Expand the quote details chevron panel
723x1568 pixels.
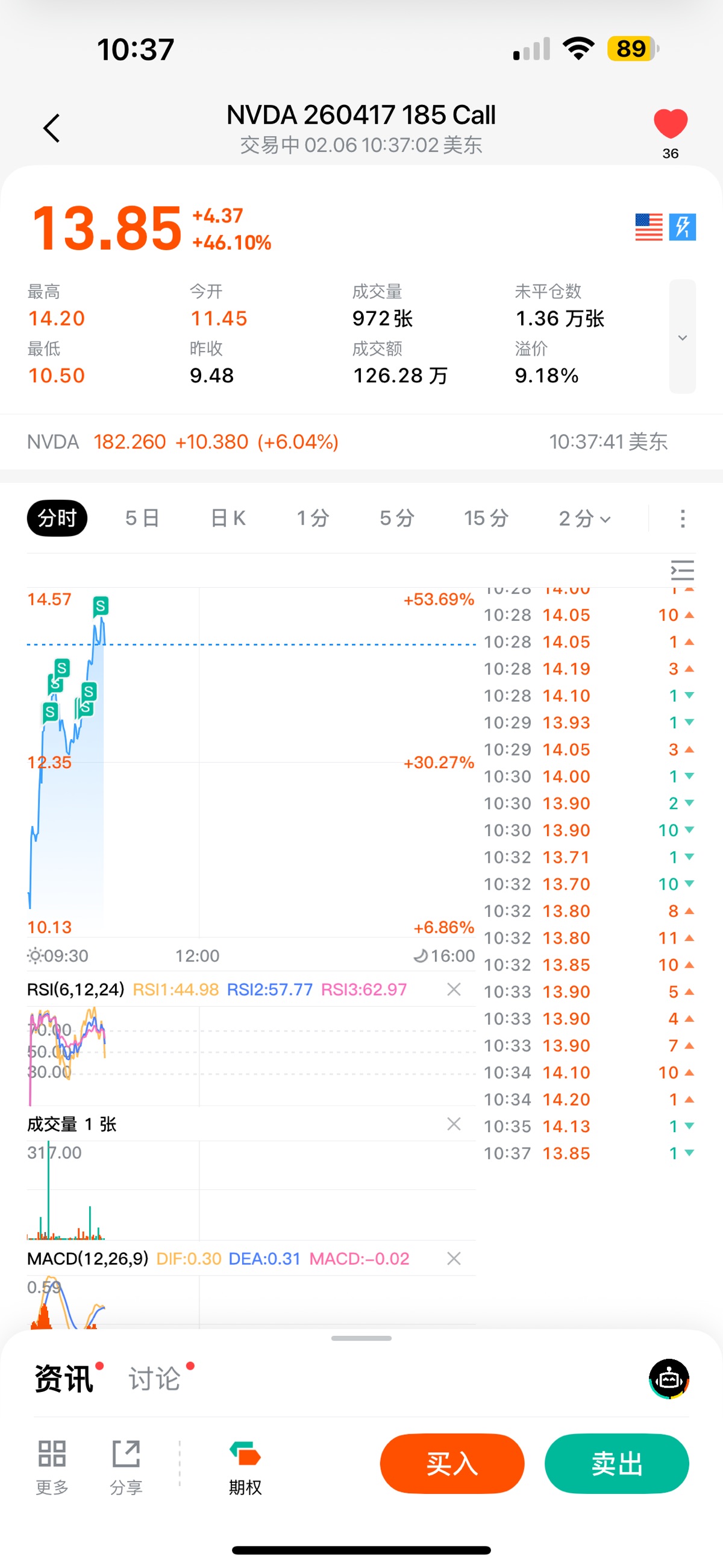pos(682,337)
